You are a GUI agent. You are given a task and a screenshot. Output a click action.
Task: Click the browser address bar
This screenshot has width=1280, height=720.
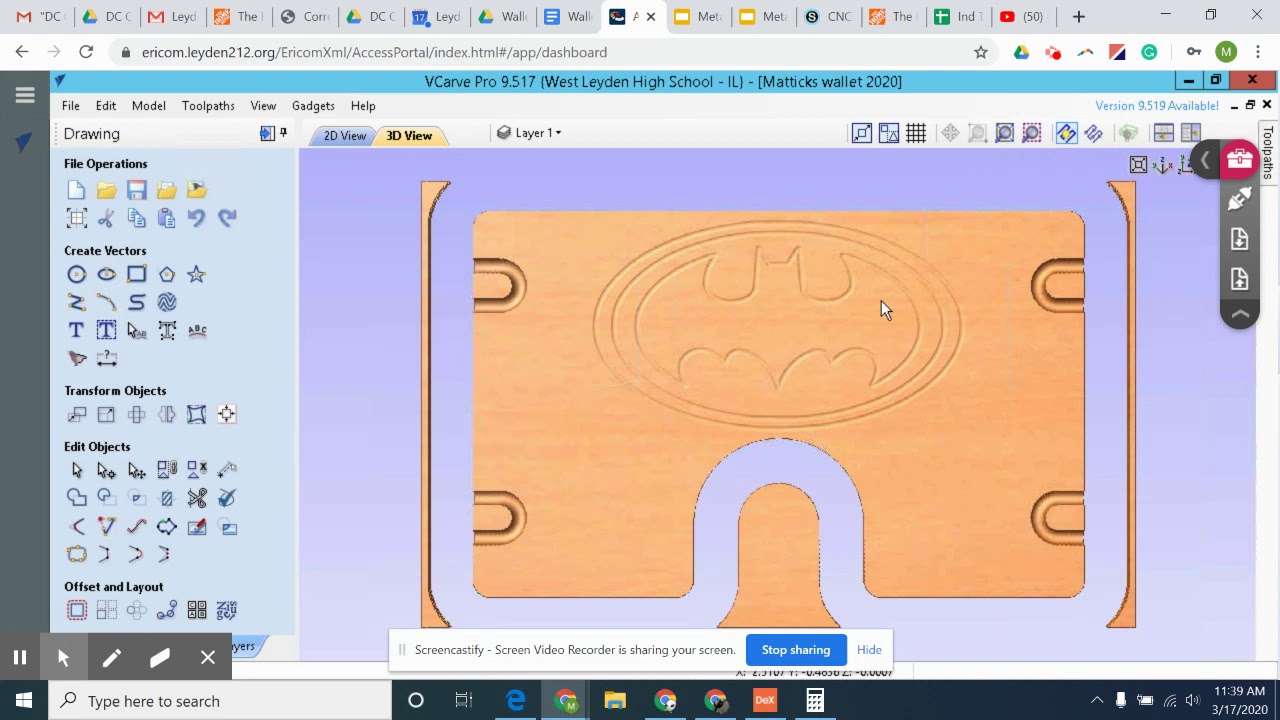pos(540,52)
